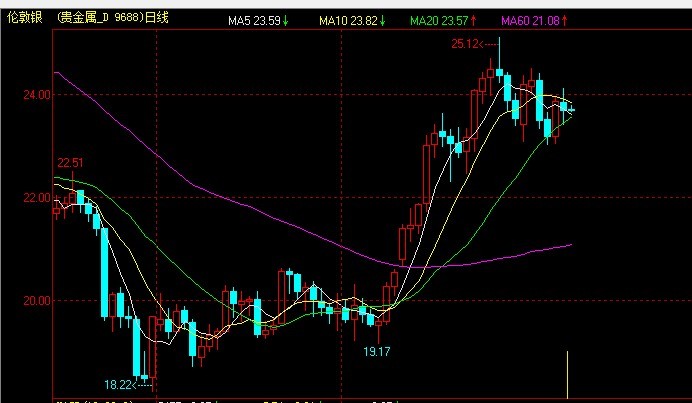The image size is (692, 403).
Task: Click the green down arrow beside MA10
Action: click(383, 20)
